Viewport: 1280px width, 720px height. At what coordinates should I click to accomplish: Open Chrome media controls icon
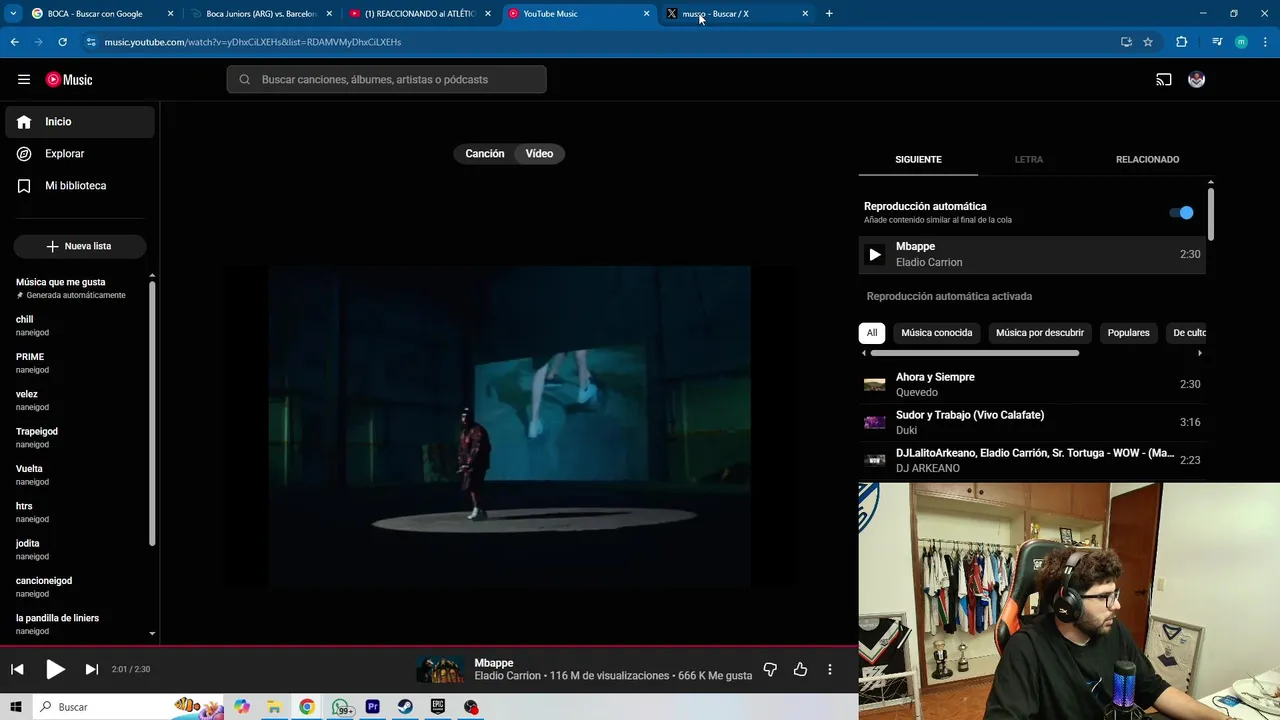click(1217, 42)
